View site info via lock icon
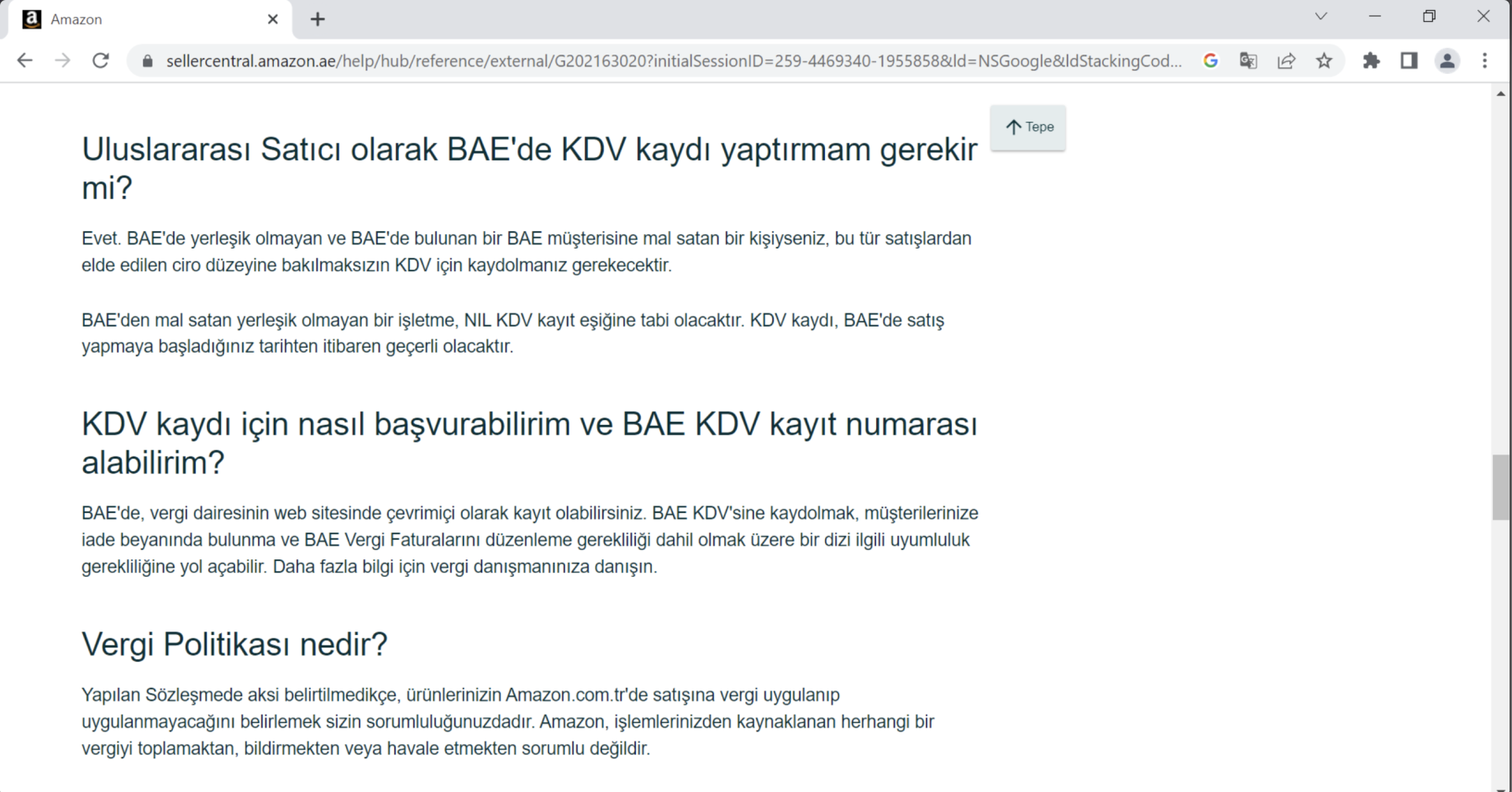The width and height of the screenshot is (1512, 792). [148, 60]
